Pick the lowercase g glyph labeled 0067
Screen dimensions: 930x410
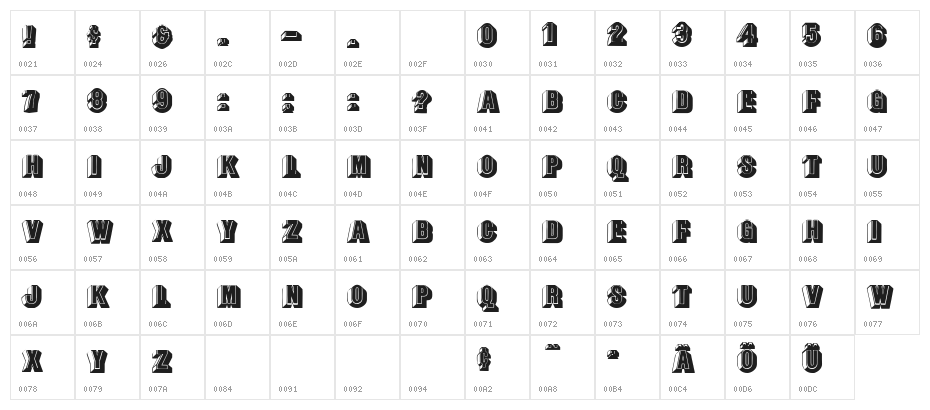click(747, 232)
